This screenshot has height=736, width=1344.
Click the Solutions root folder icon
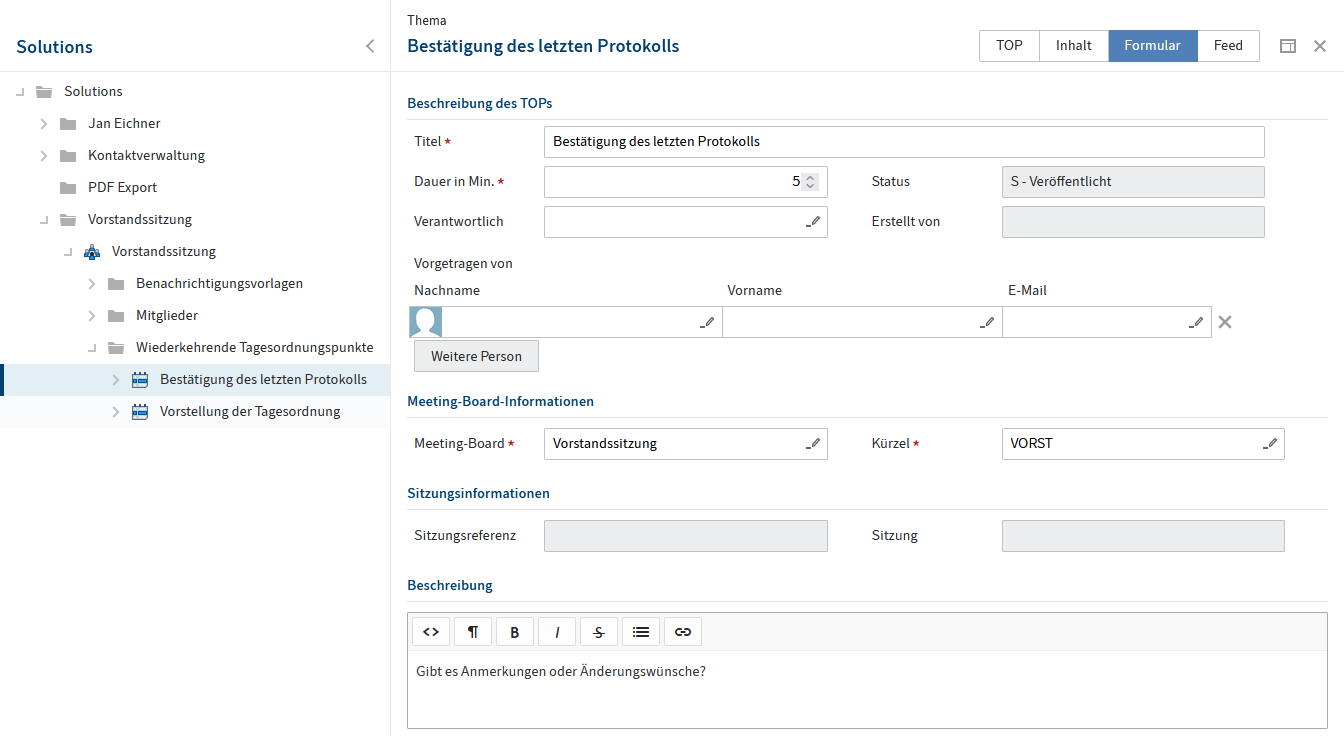[x=44, y=91]
